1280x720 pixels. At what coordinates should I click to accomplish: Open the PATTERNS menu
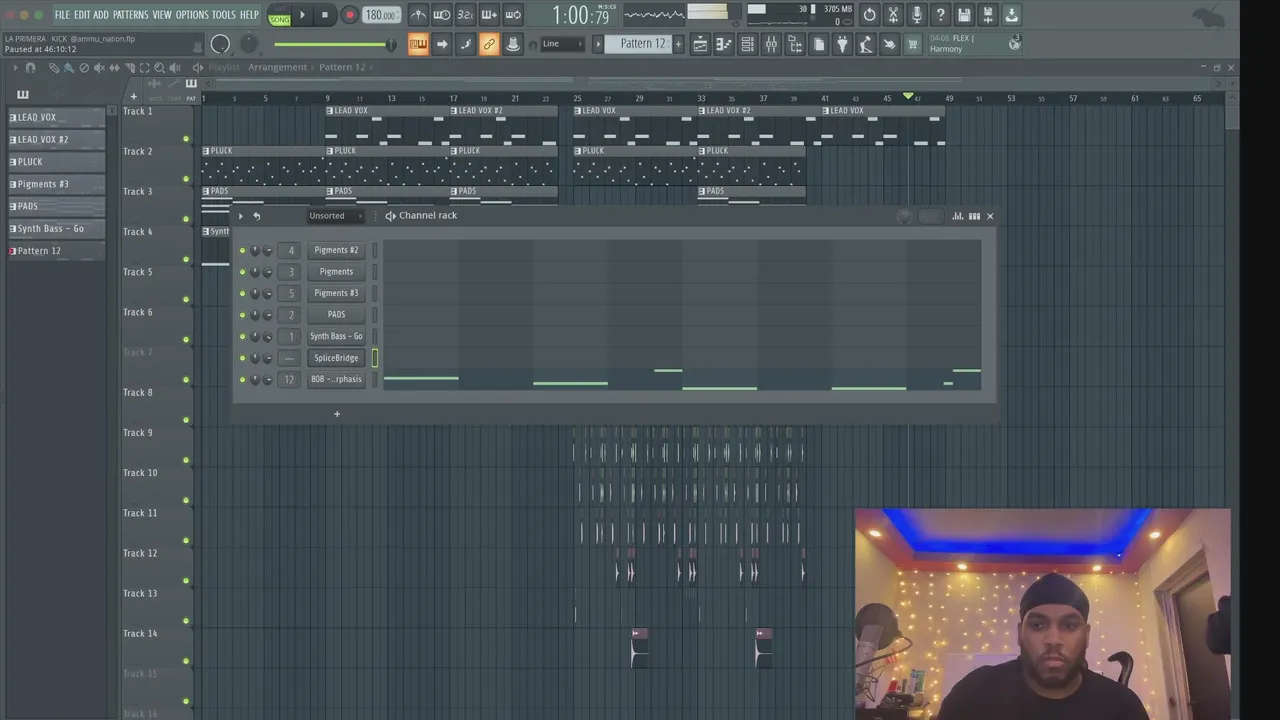130,15
